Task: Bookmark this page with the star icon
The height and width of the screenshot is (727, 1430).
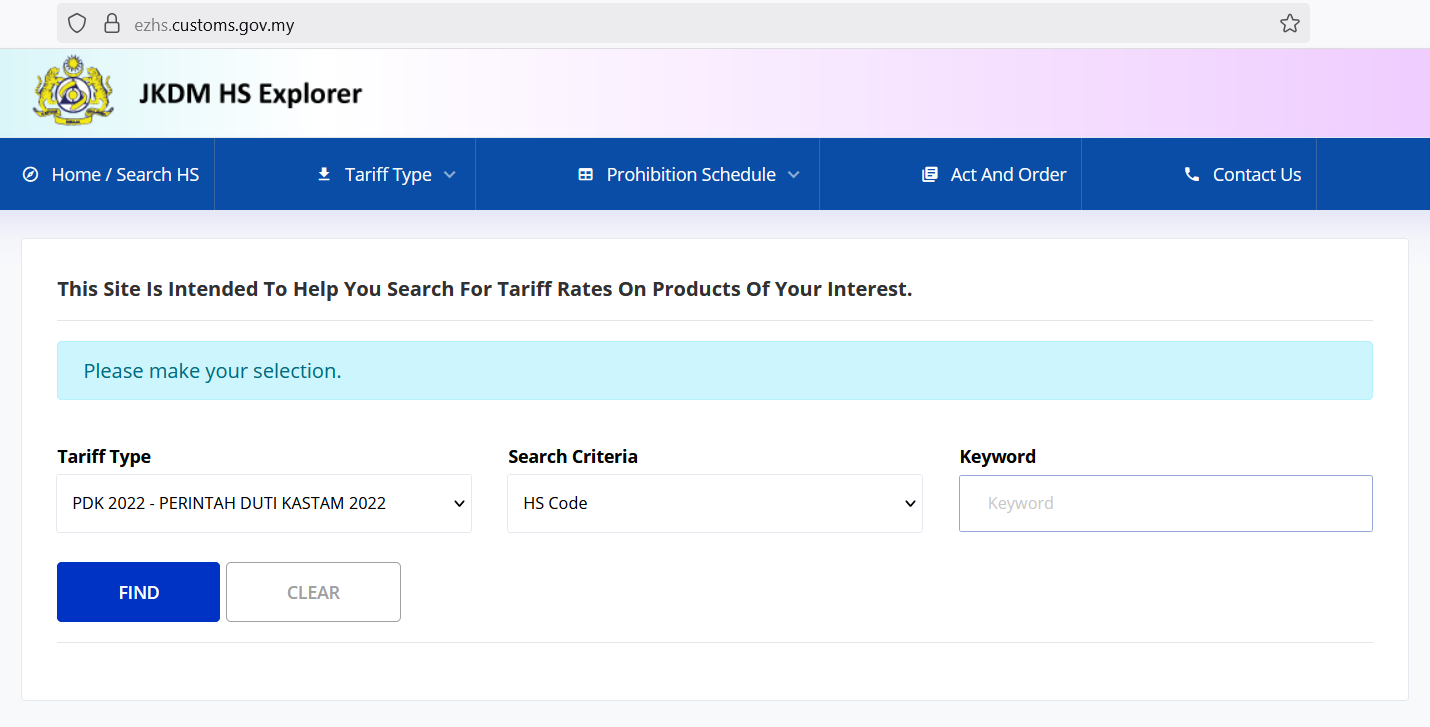Action: [1289, 24]
